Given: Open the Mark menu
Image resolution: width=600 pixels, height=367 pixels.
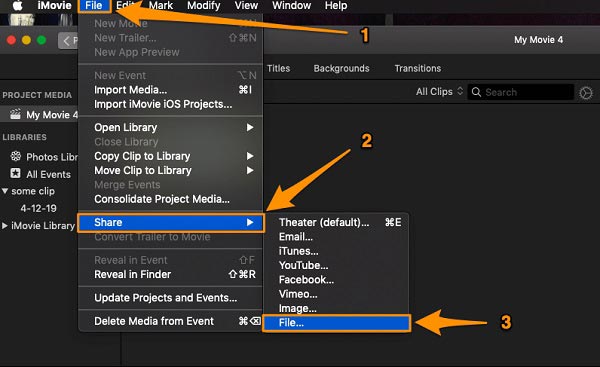Looking at the screenshot, I should (161, 6).
